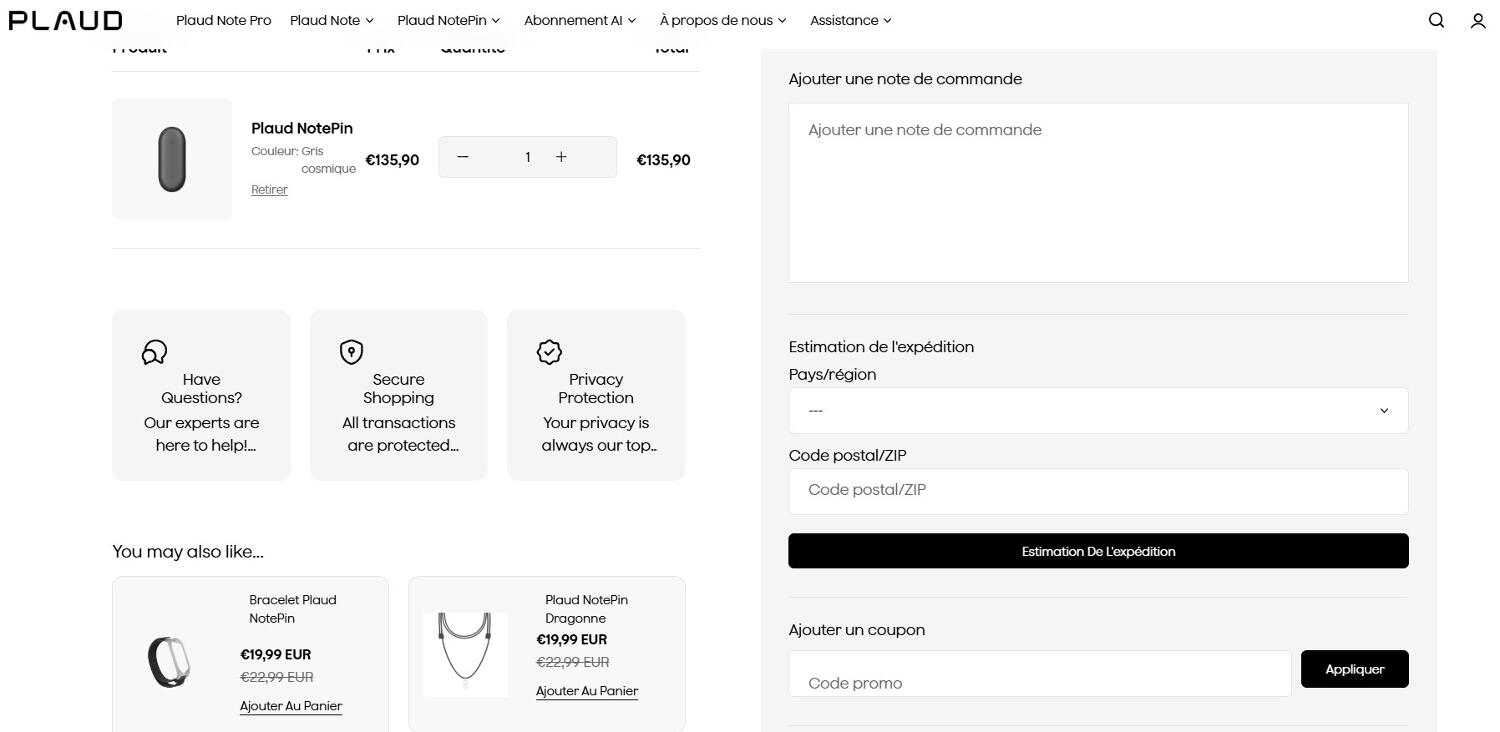Click Ajouter Au Panier for NotePin Dragonne
The image size is (1500, 732).
coord(586,690)
